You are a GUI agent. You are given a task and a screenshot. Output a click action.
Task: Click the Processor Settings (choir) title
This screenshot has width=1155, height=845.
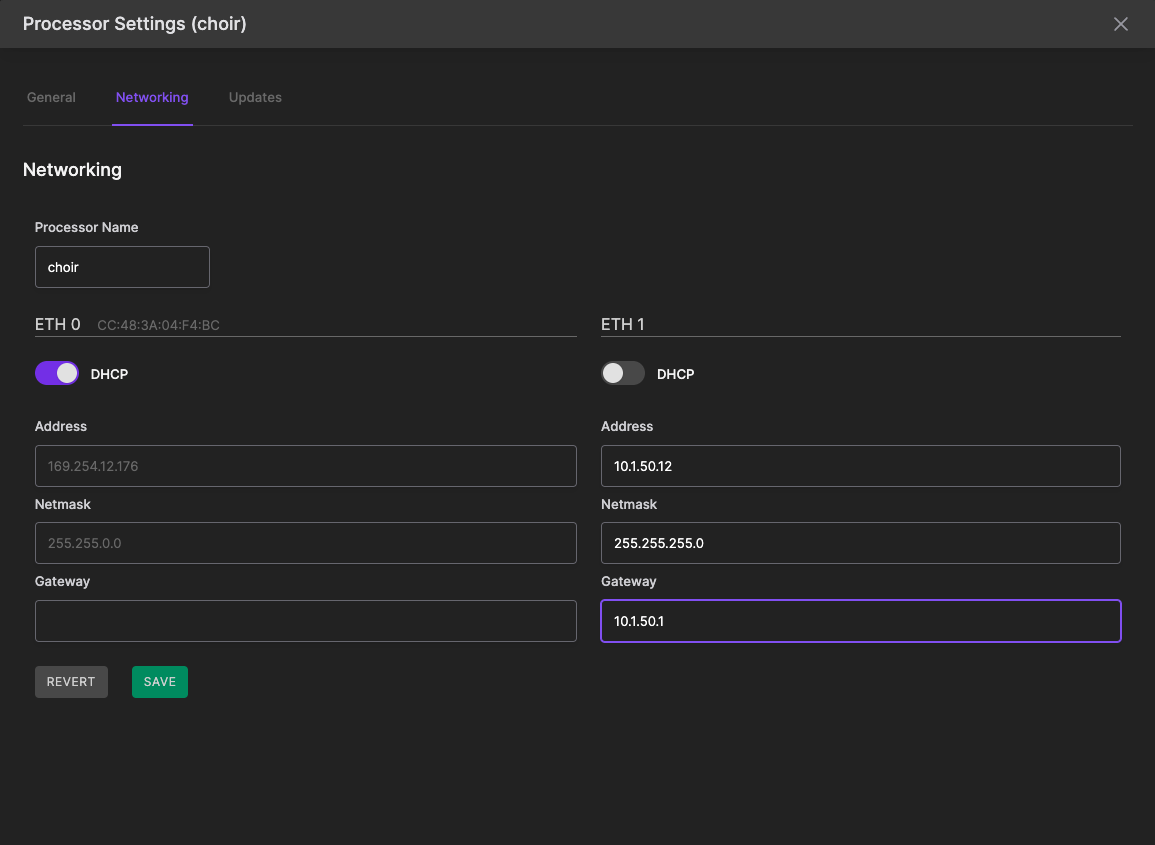(134, 24)
